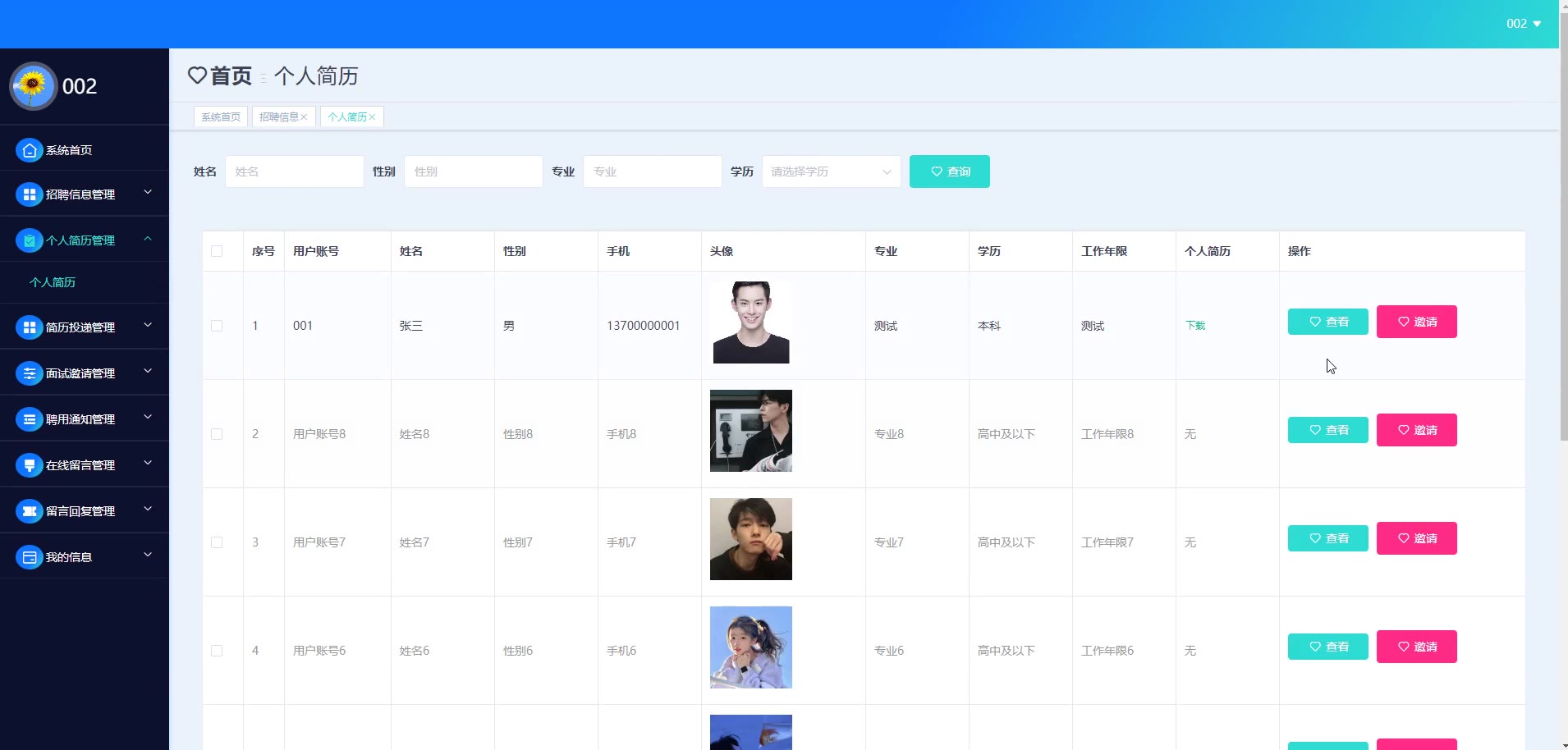Open the 002 account dropdown at top right

[1524, 24]
